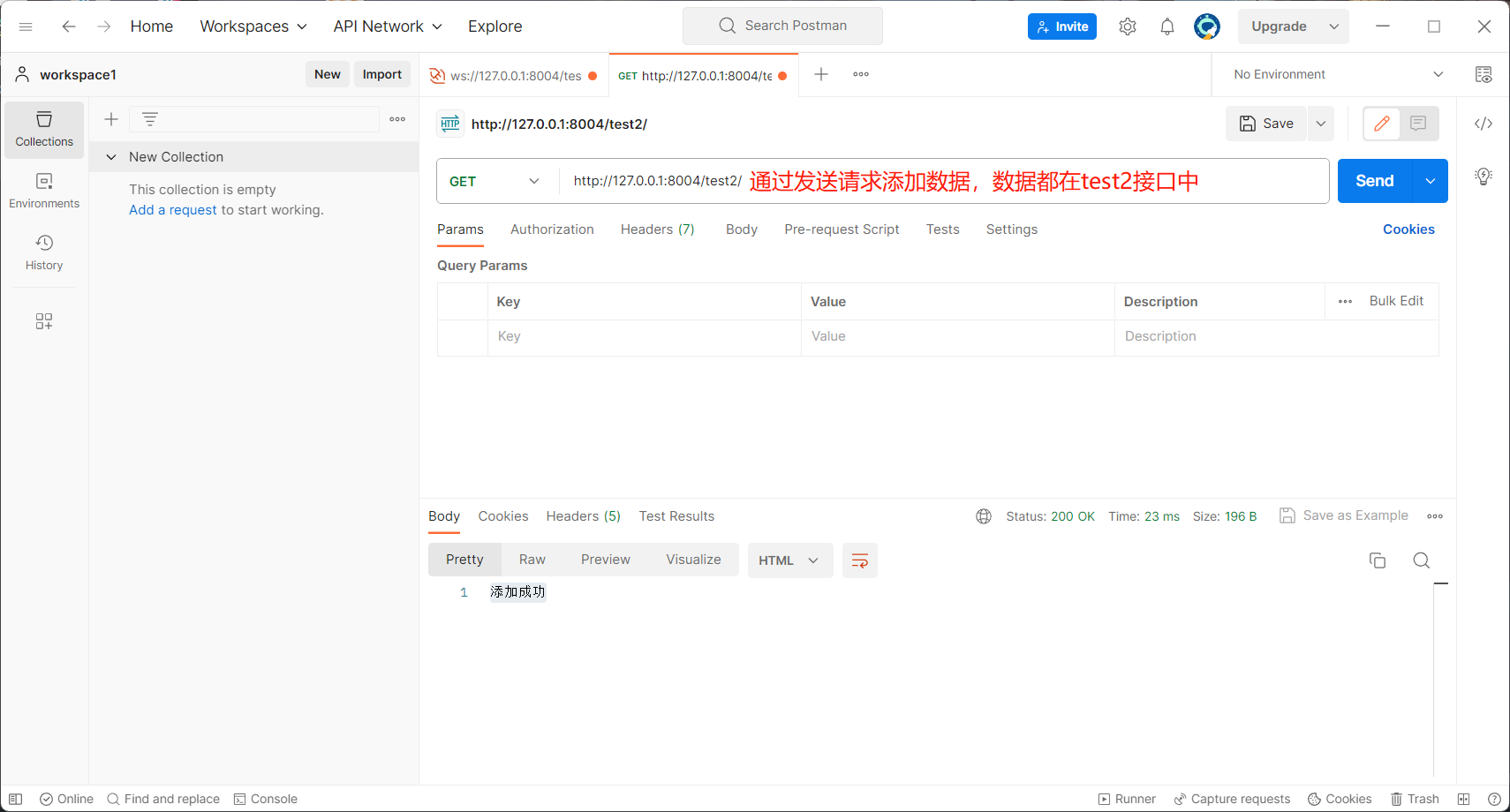
Task: Toggle the sidebar from the status bar
Action: click(x=15, y=799)
